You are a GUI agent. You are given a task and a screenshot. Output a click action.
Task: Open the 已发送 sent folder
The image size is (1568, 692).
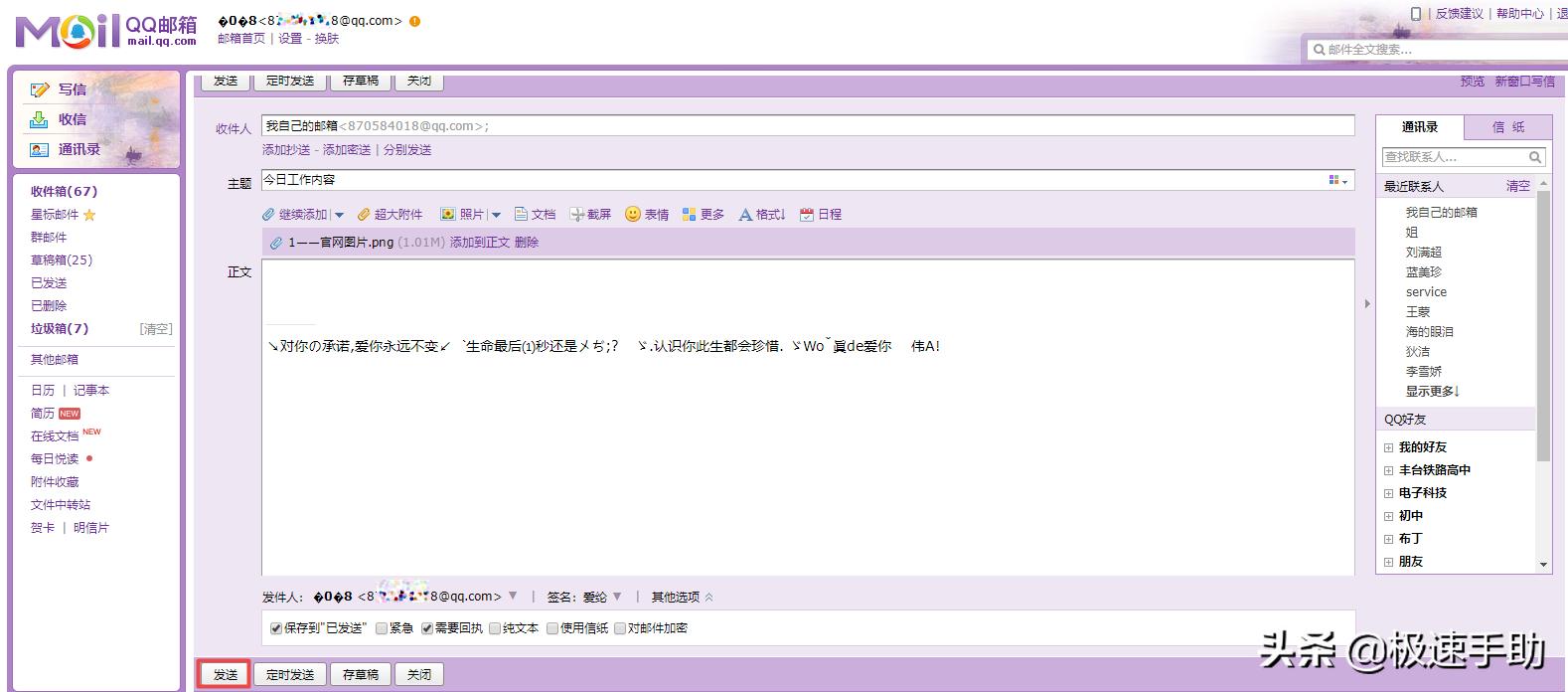click(x=49, y=283)
